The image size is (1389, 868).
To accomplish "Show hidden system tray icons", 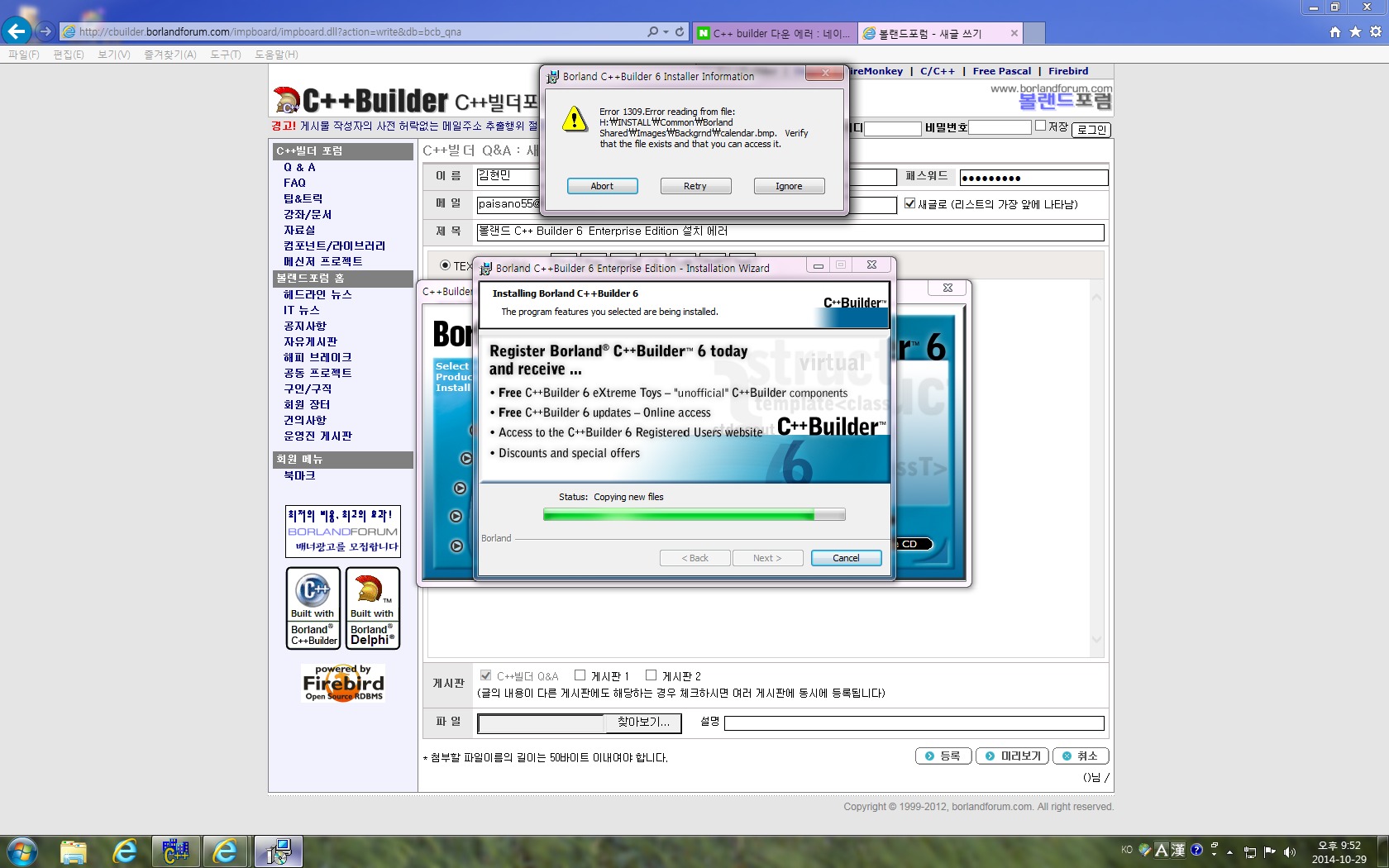I will coord(1229,851).
